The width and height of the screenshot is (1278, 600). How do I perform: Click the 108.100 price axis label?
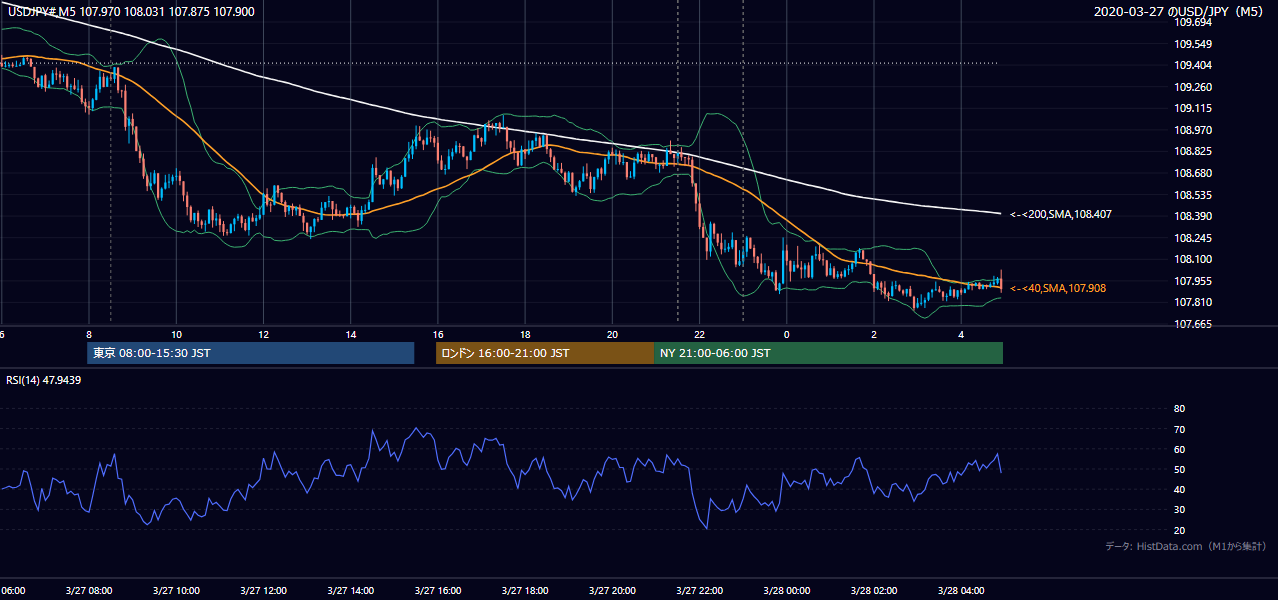(1192, 259)
